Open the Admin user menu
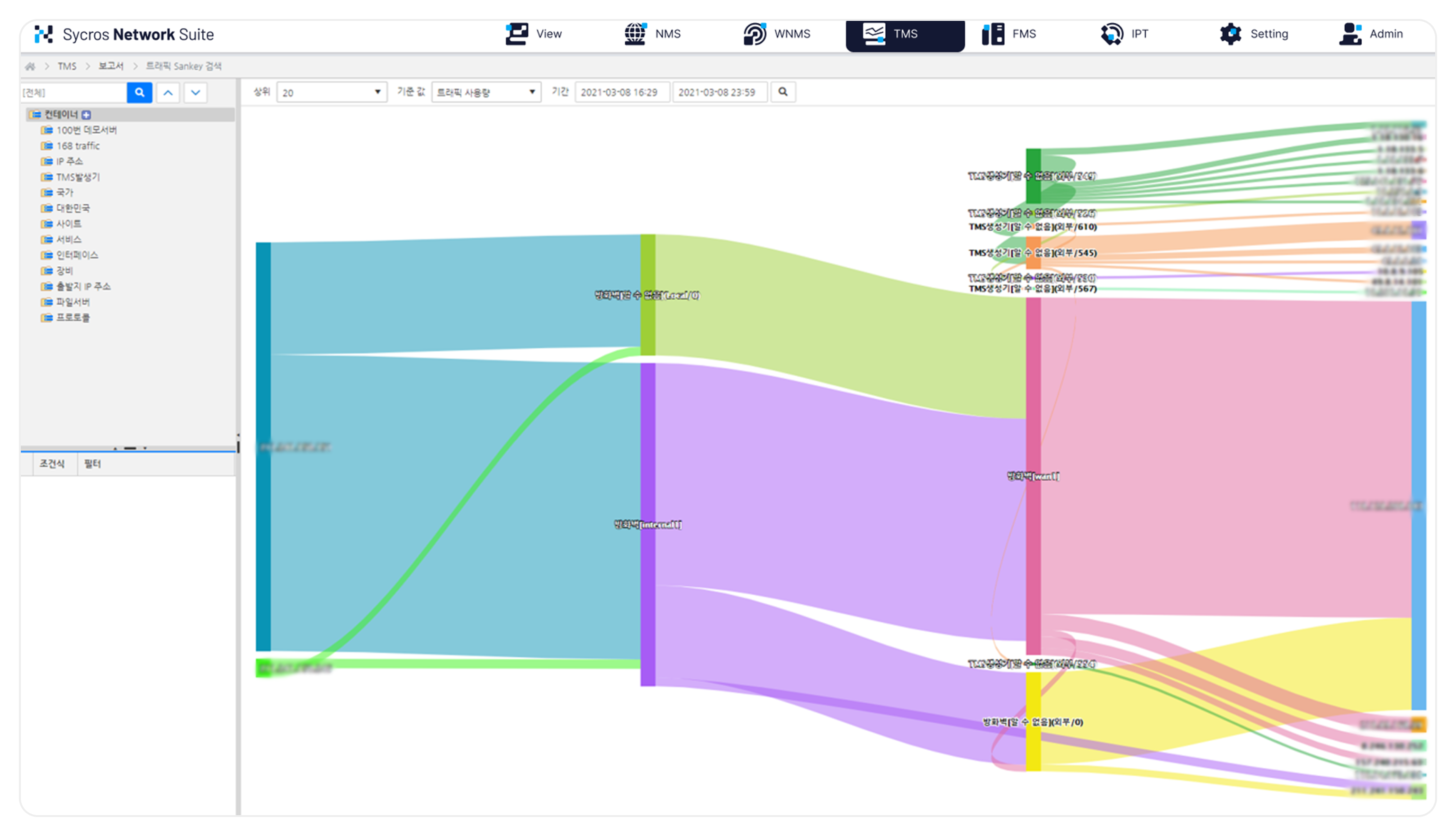The height and width of the screenshot is (836, 1456). (1372, 34)
